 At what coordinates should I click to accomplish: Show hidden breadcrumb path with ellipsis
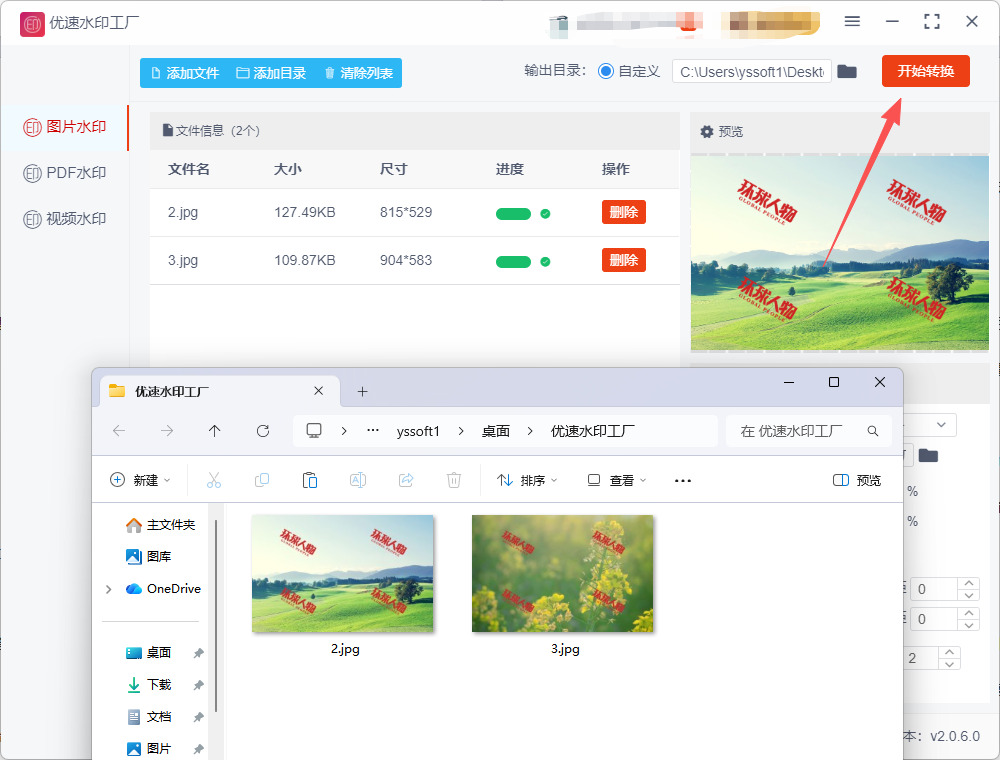click(x=373, y=431)
